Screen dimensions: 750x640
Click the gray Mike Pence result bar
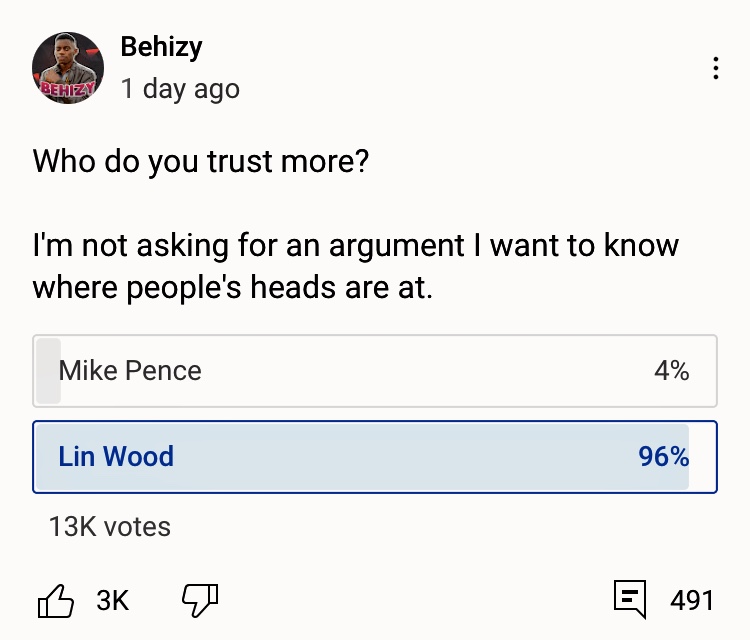tap(48, 371)
